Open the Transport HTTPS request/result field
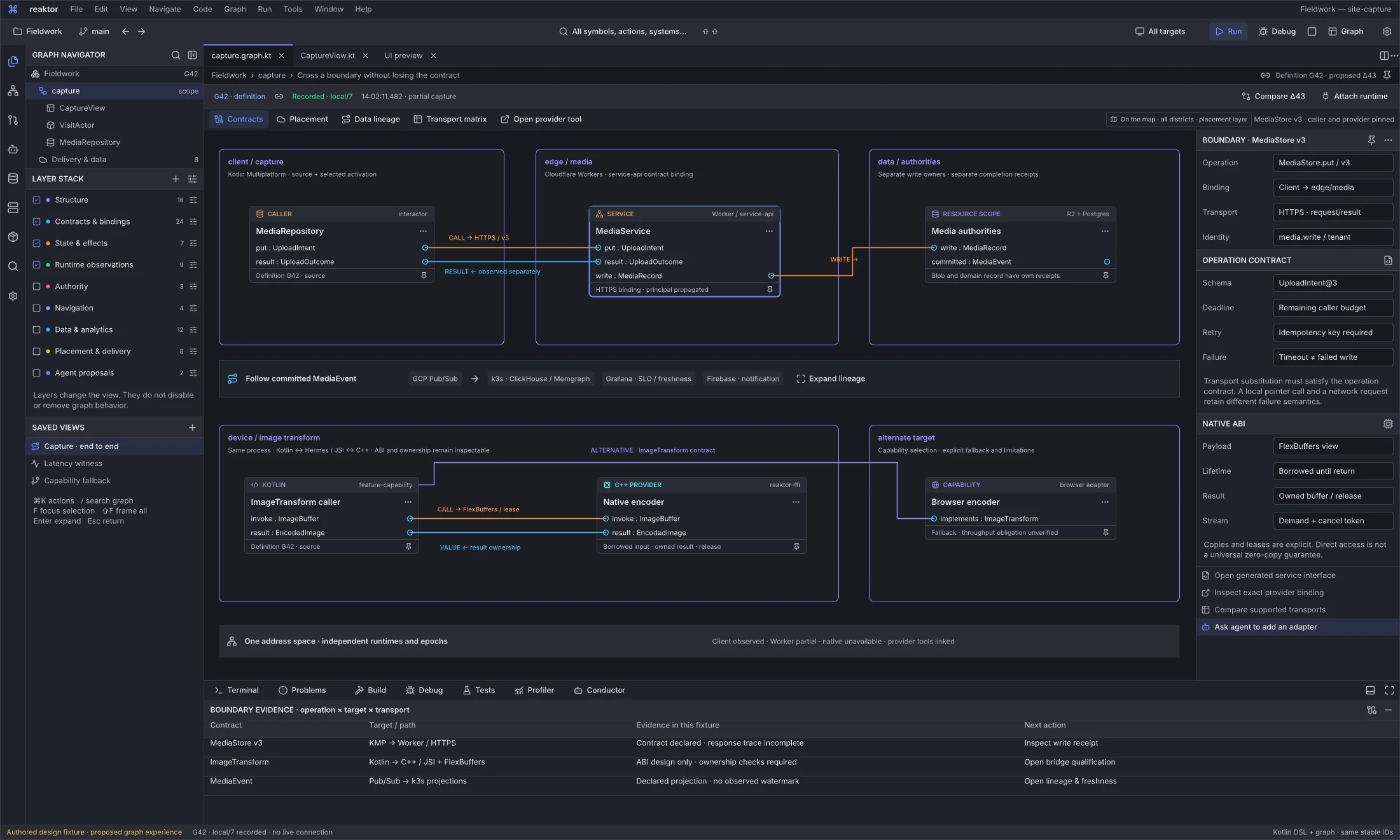 point(1333,212)
